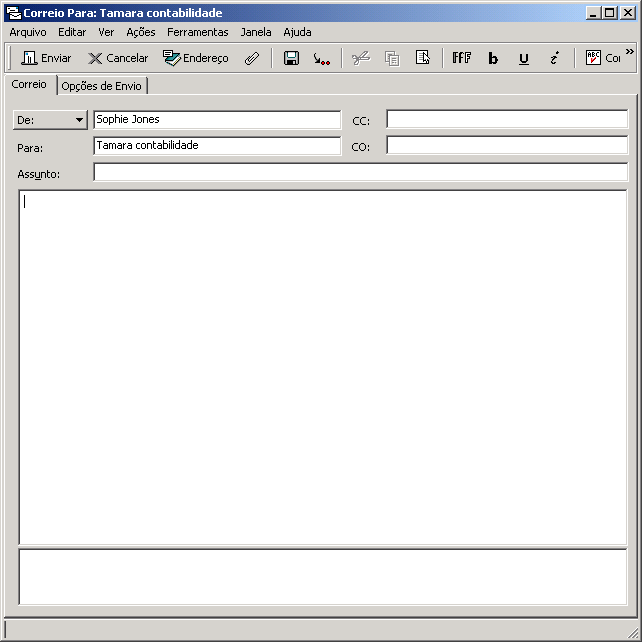The image size is (642, 642).
Task: Open the Ações menu
Action: pyautogui.click(x=140, y=32)
